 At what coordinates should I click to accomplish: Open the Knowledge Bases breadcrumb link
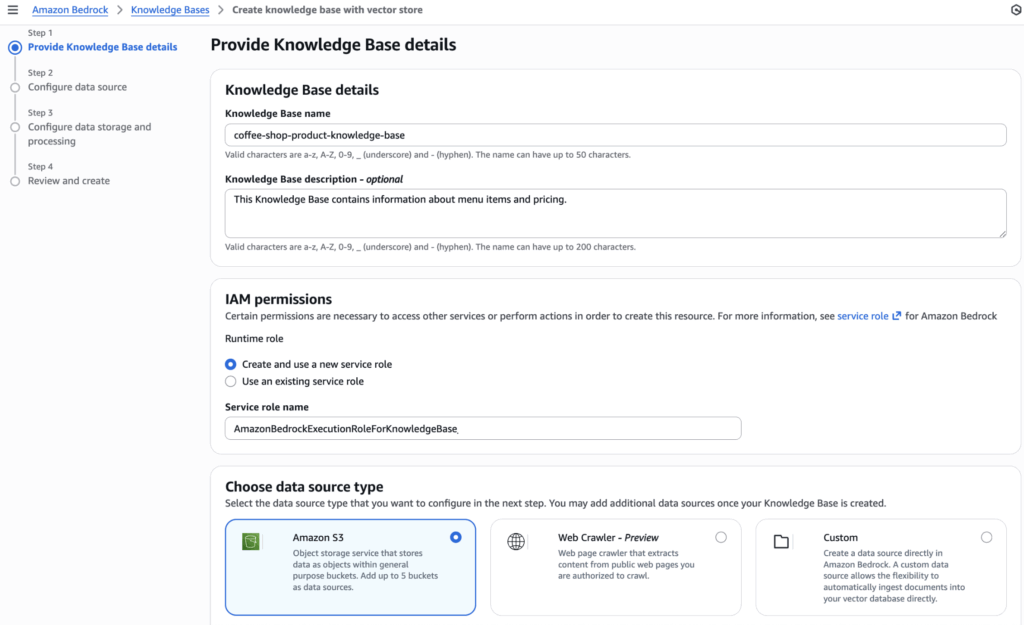pos(170,10)
